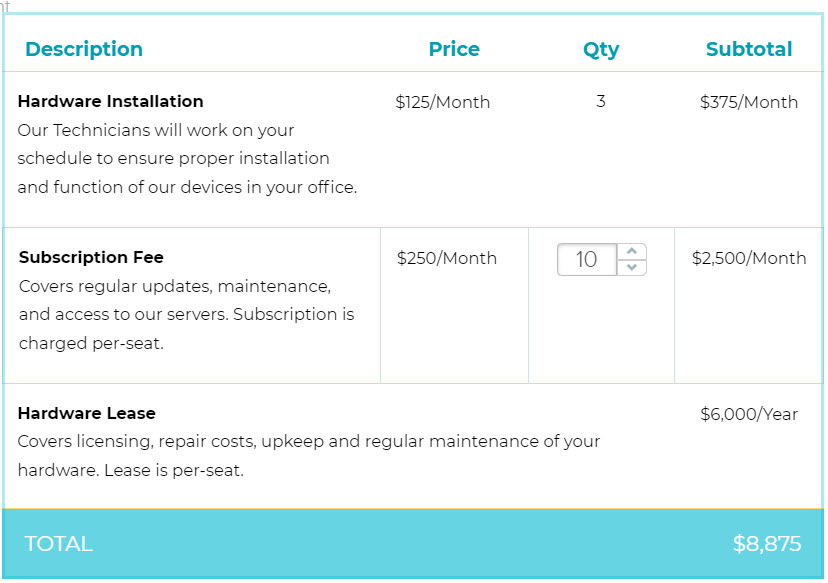This screenshot has width=828, height=583.
Task: Click the quantity decrease arrow for Subscription Fee
Action: [x=632, y=267]
